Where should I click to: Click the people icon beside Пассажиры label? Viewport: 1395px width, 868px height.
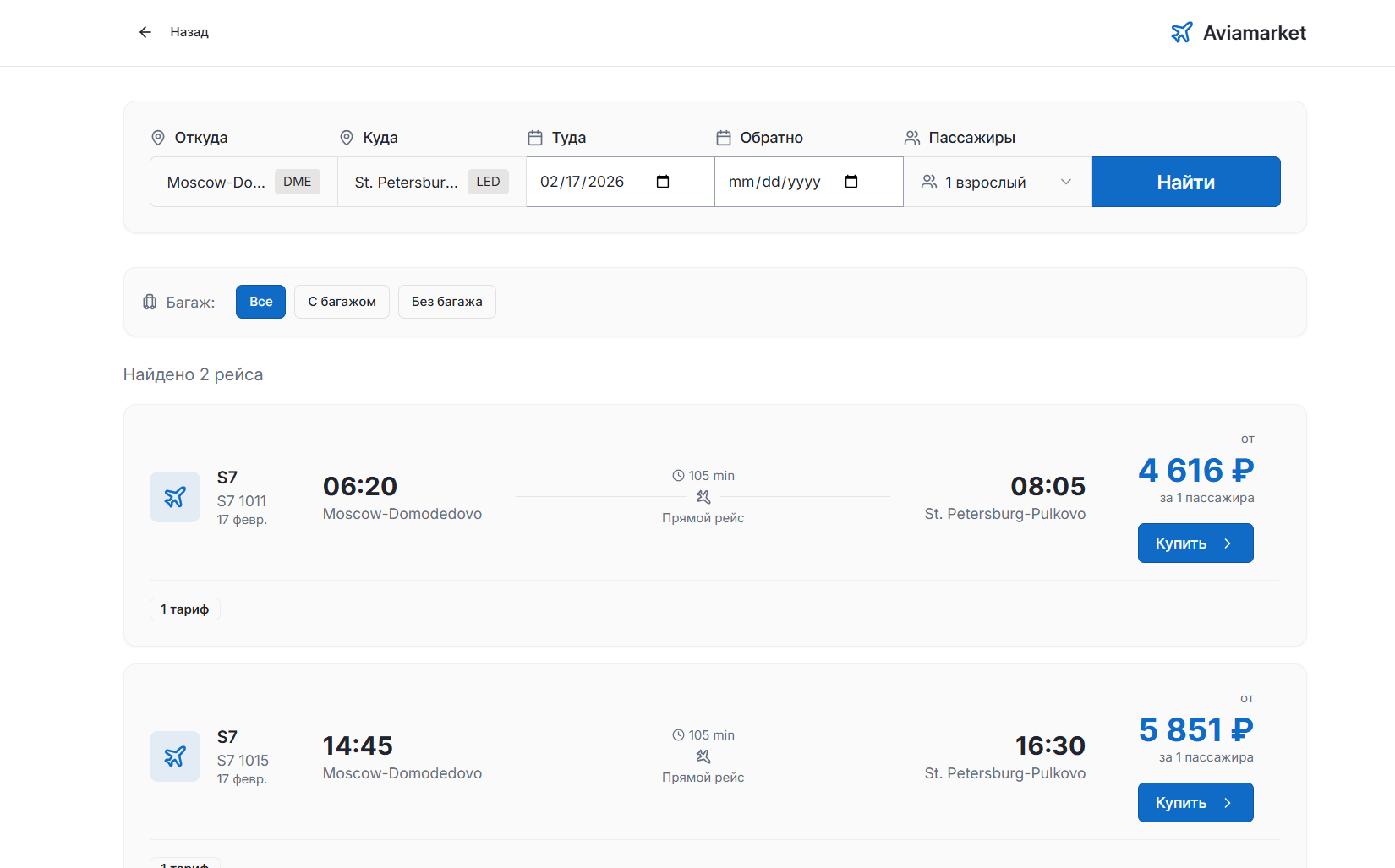click(912, 138)
